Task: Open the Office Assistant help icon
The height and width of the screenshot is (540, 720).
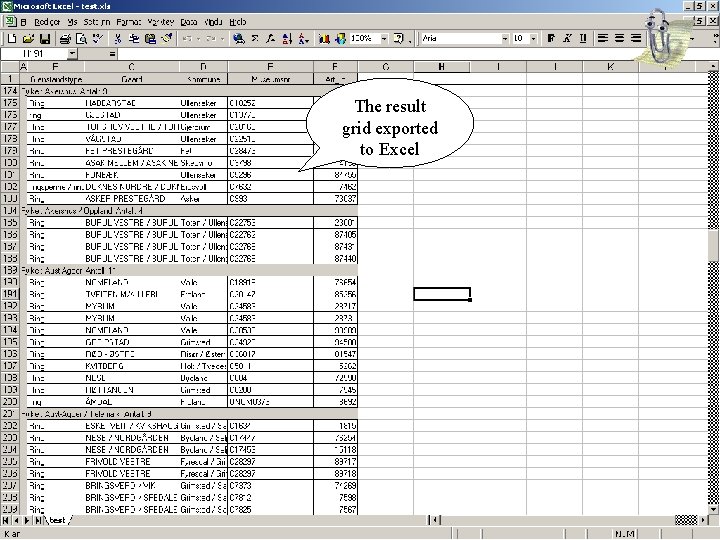Action: [399, 39]
